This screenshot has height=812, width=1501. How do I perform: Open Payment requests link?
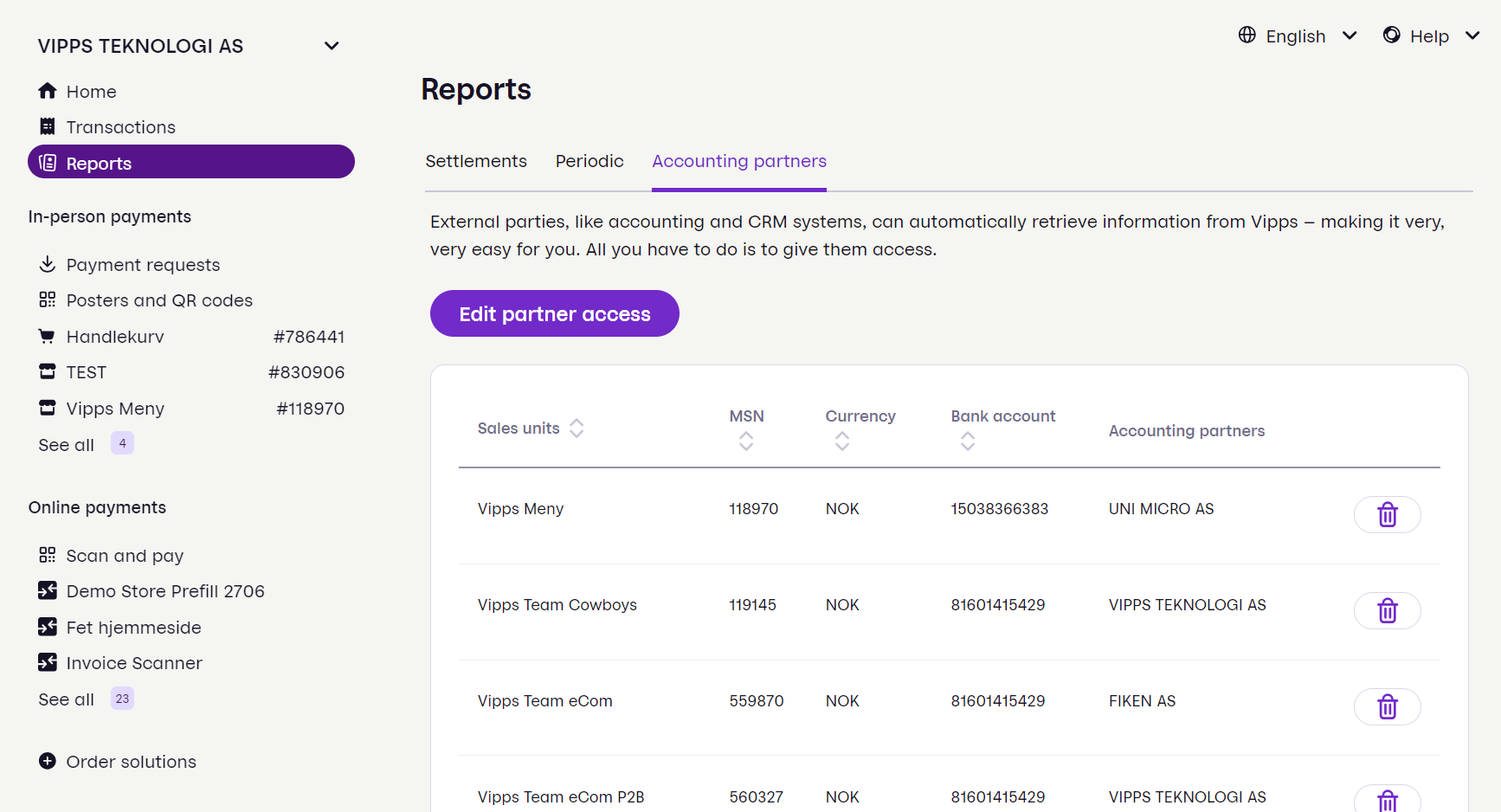click(143, 265)
